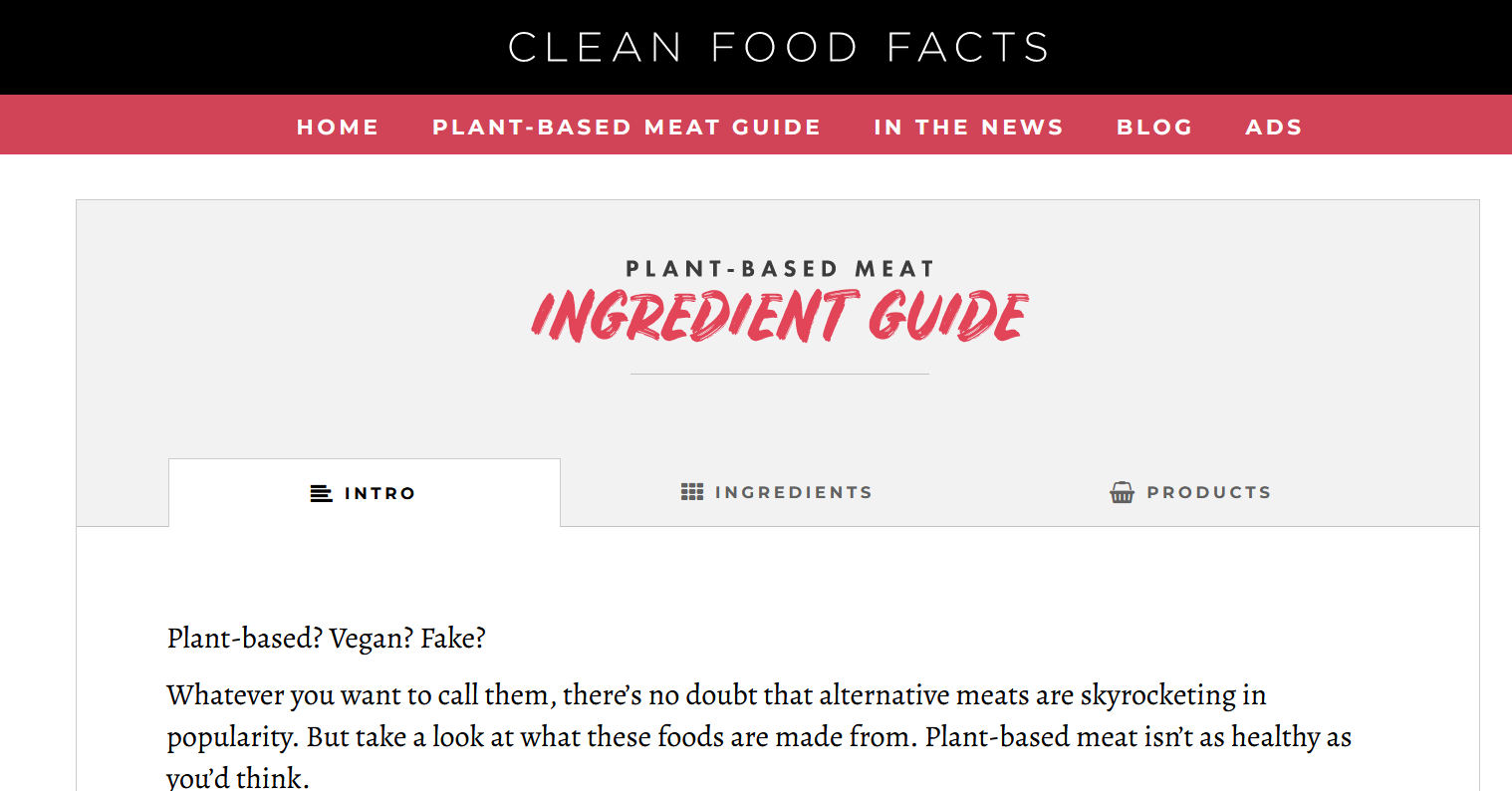1512x791 pixels.
Task: Click the Ingredients grid icon
Action: [692, 492]
